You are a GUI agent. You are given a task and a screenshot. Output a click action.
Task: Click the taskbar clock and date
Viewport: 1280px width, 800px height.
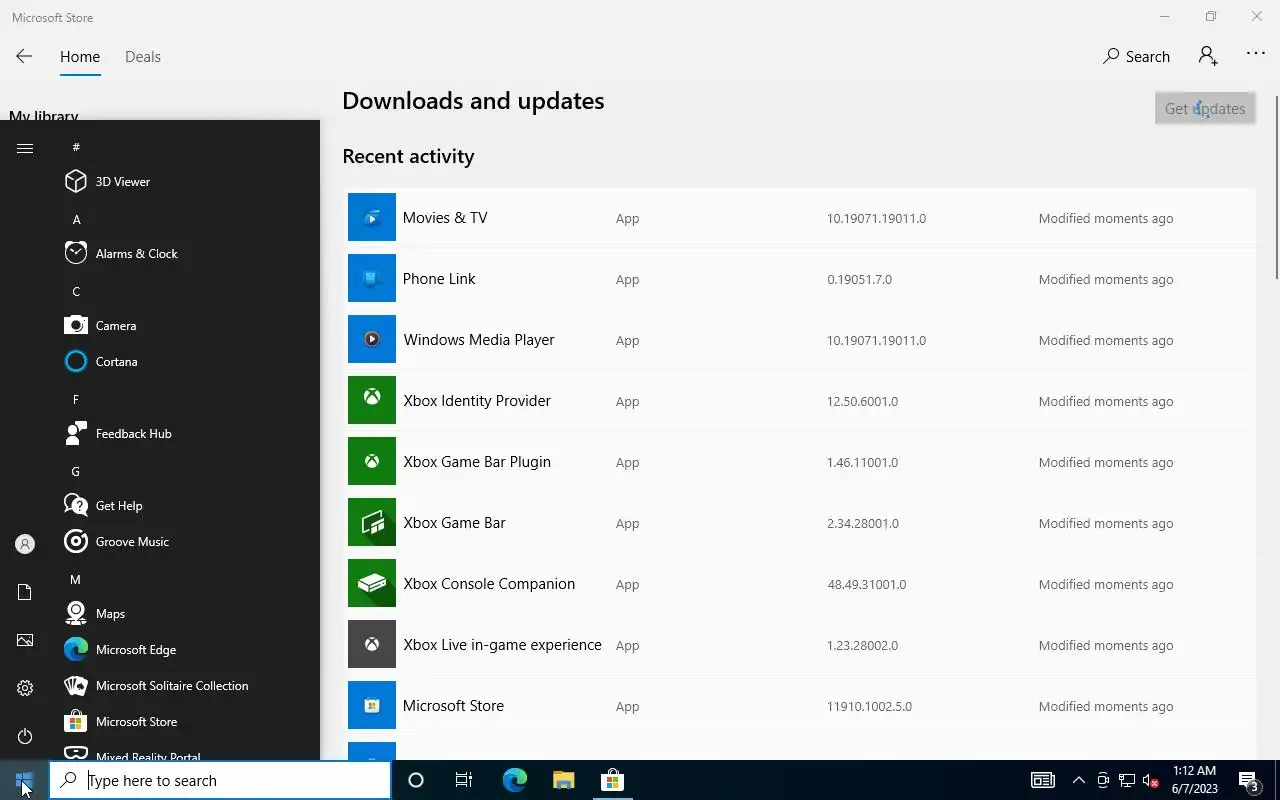[1193, 780]
